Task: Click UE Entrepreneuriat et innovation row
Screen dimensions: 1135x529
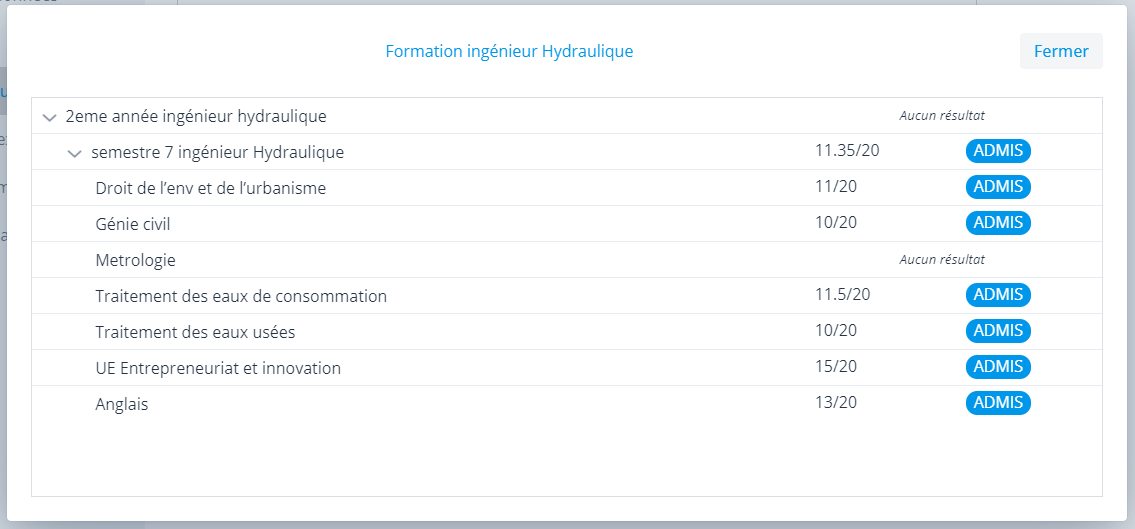Action: point(218,368)
